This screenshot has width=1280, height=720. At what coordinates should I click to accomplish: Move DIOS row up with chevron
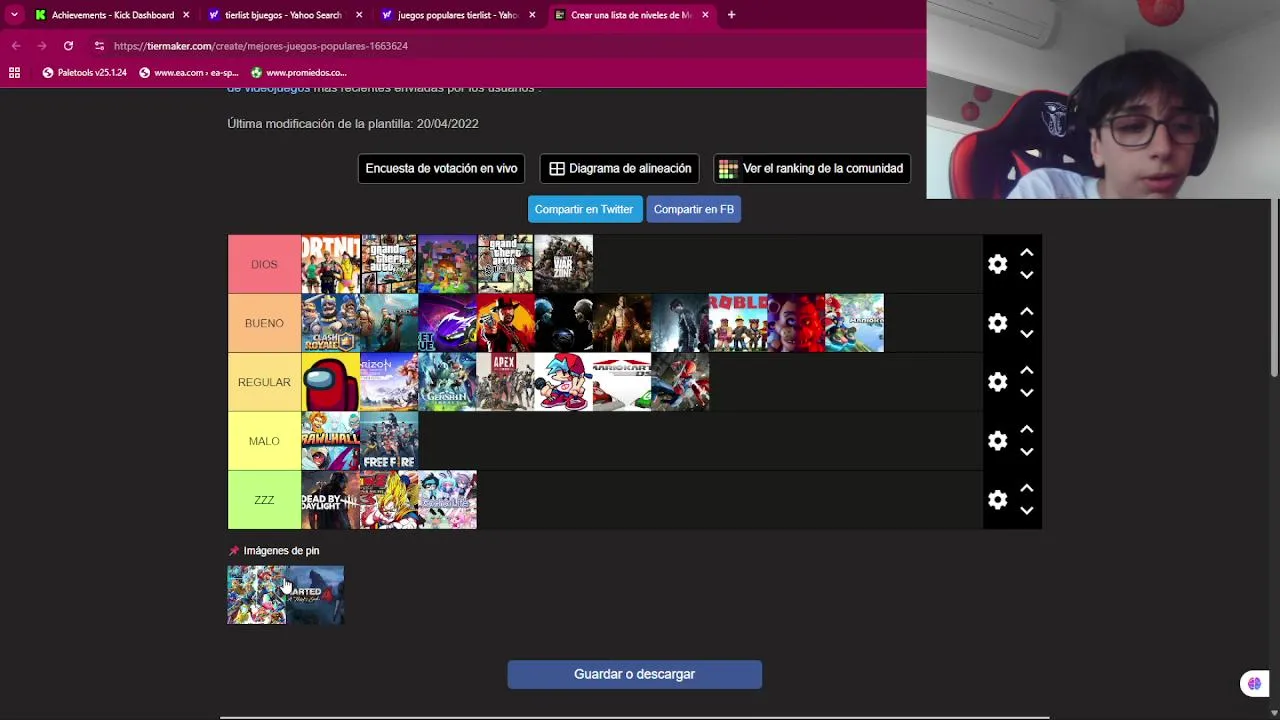coord(1026,253)
